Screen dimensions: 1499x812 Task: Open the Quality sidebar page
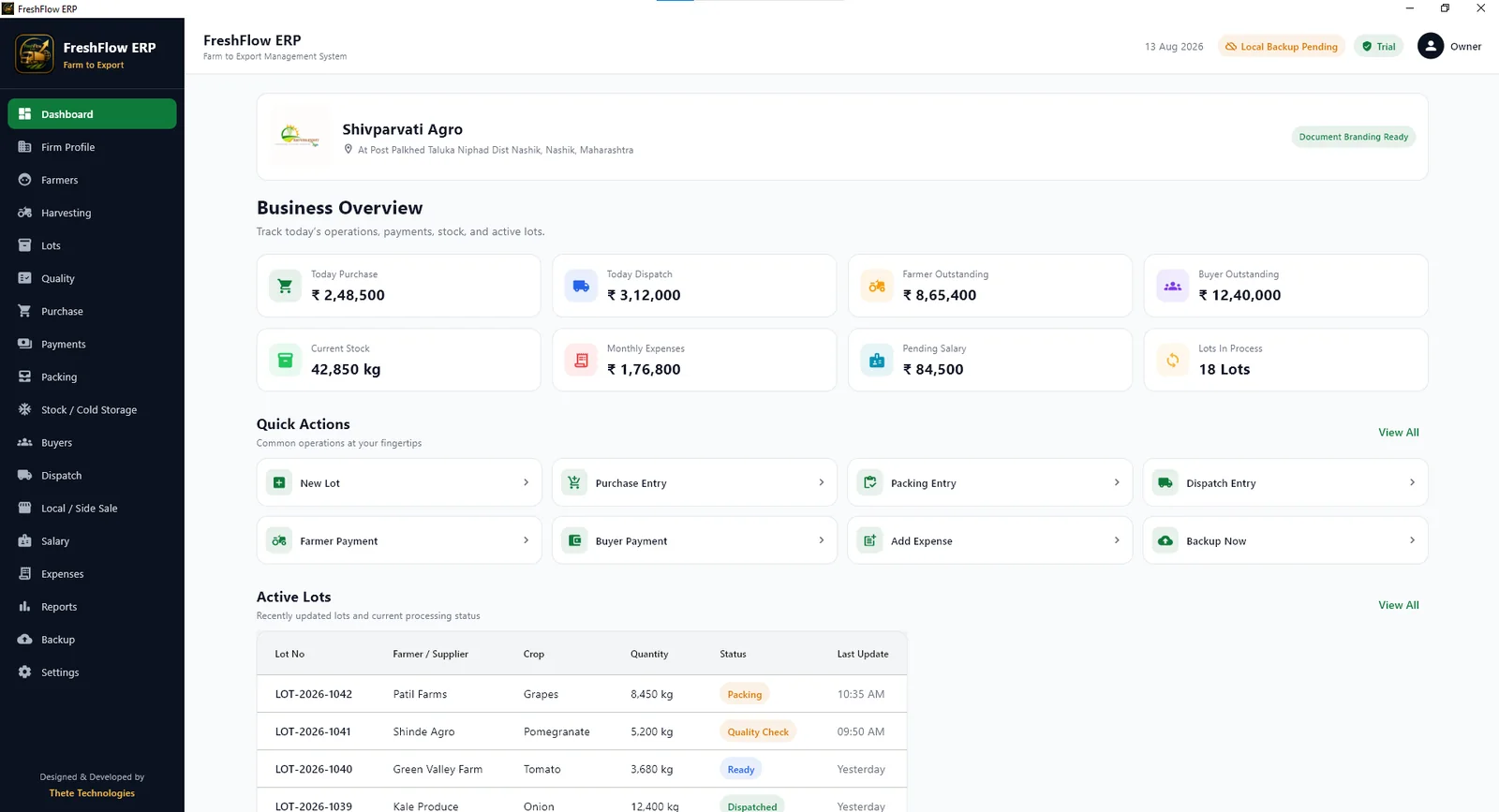click(92, 278)
